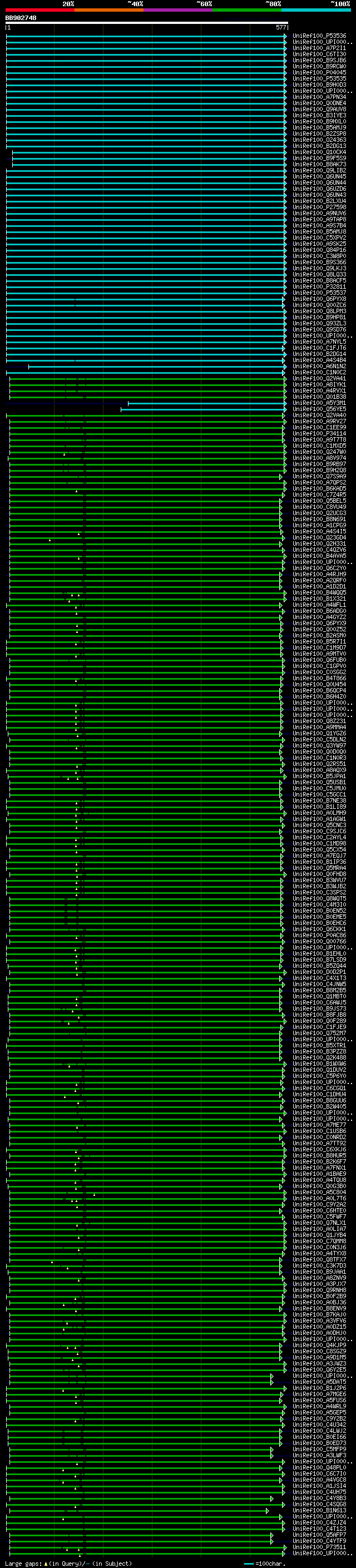The image size is (356, 1568).
Task: Click hit label UniRef100_O24363
Action: click(x=319, y=140)
